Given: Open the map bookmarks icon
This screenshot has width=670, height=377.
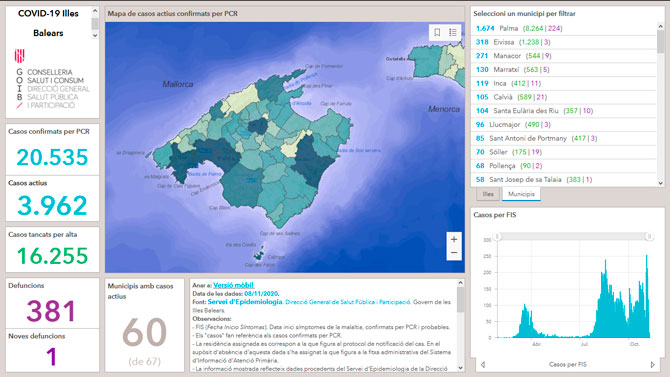Looking at the screenshot, I should 437,32.
